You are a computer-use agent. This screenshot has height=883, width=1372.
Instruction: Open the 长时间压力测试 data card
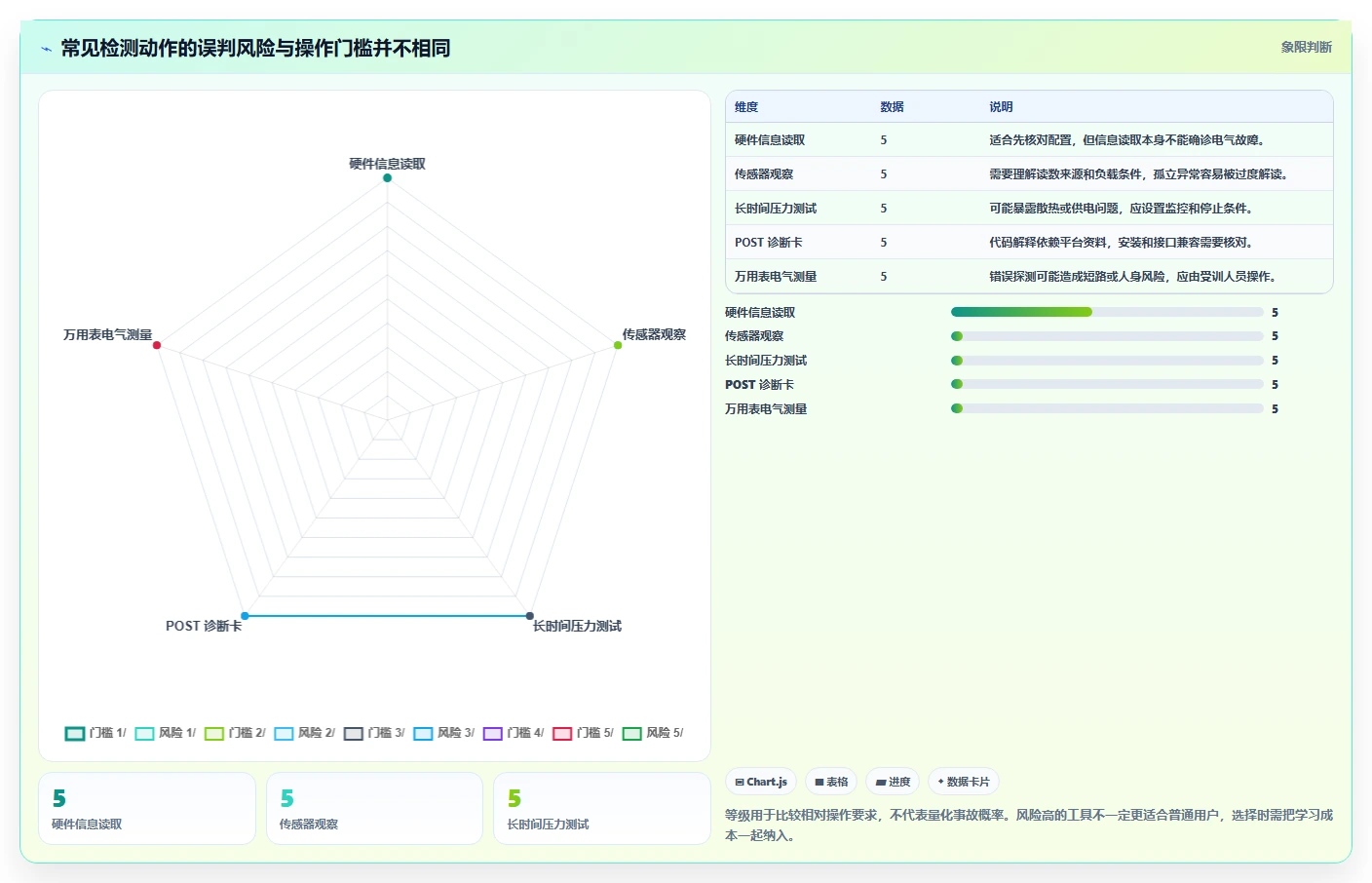[602, 808]
